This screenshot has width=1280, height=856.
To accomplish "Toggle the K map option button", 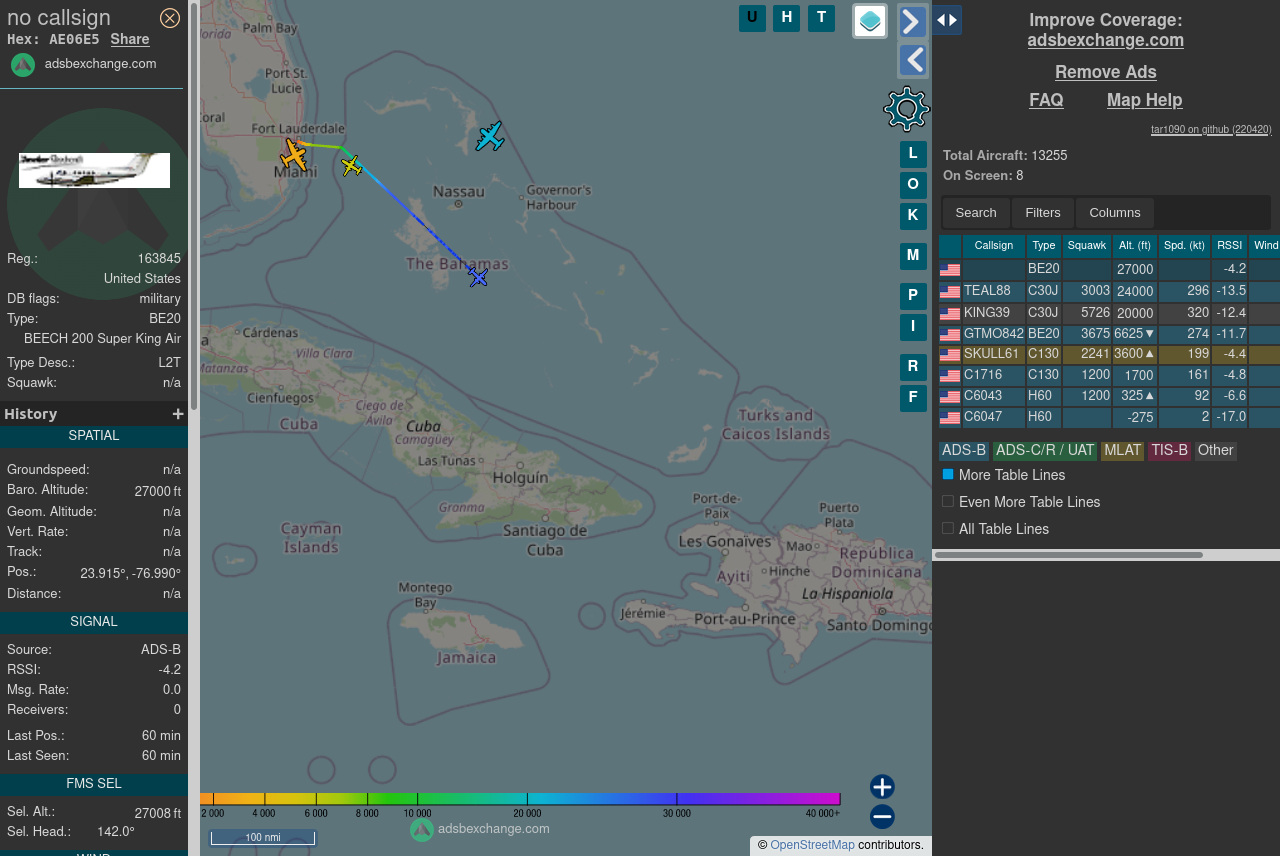I will [913, 215].
